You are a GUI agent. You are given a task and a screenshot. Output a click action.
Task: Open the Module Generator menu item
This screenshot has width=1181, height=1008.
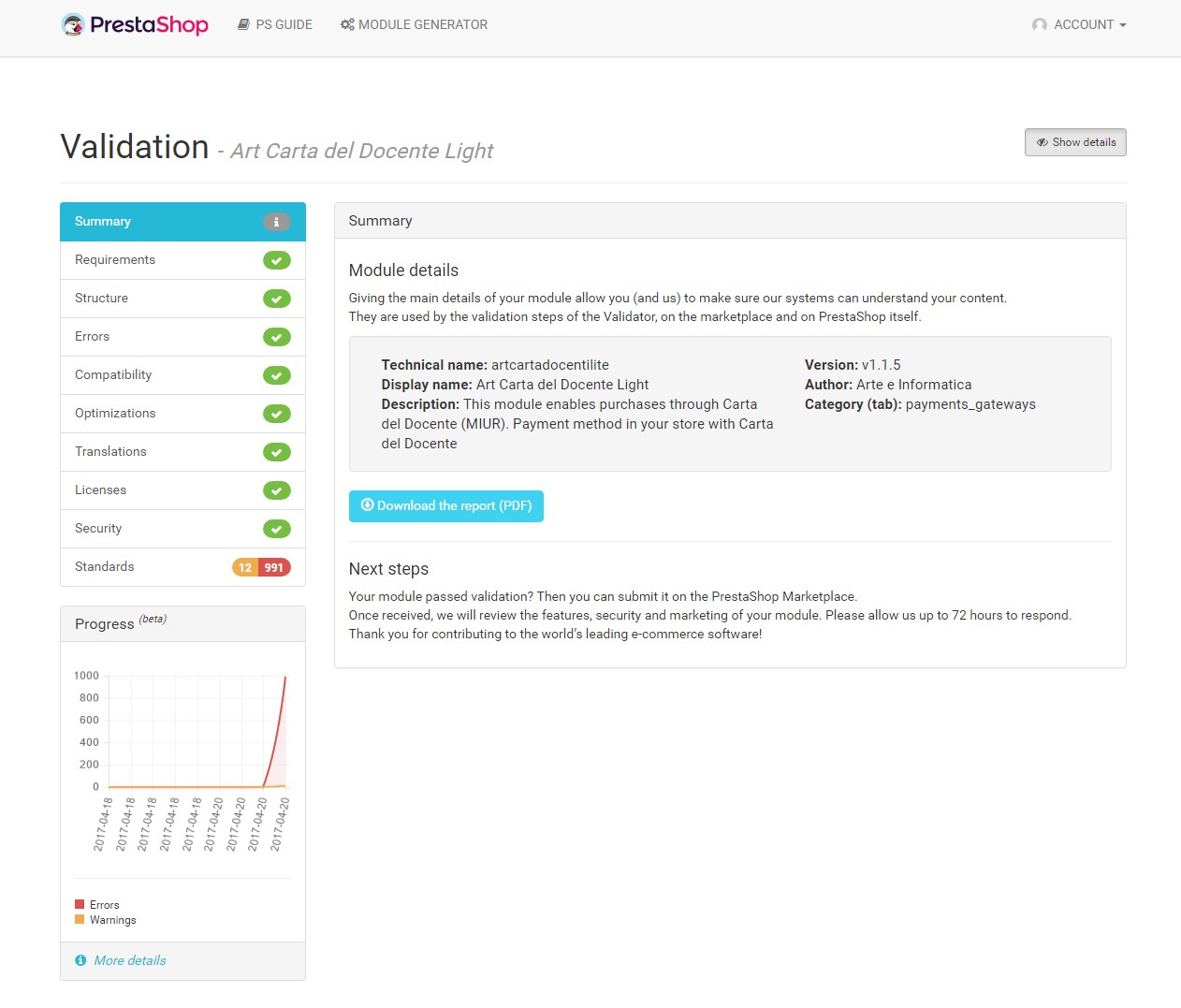point(414,24)
